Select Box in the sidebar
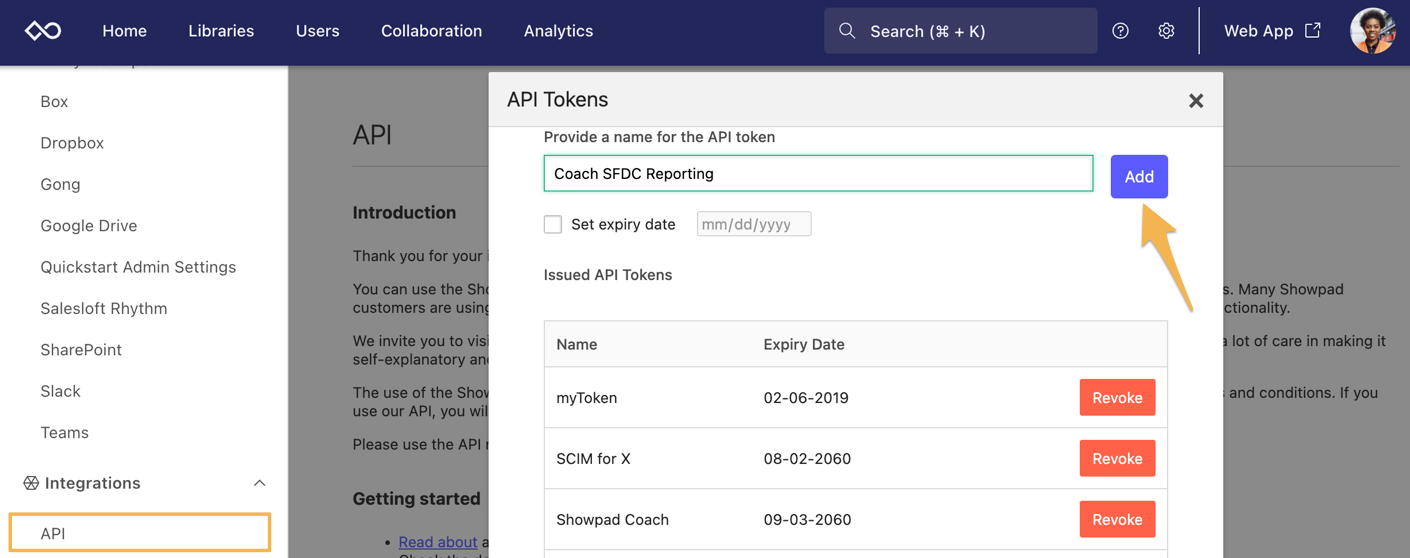Viewport: 1410px width, 558px height. [x=54, y=101]
